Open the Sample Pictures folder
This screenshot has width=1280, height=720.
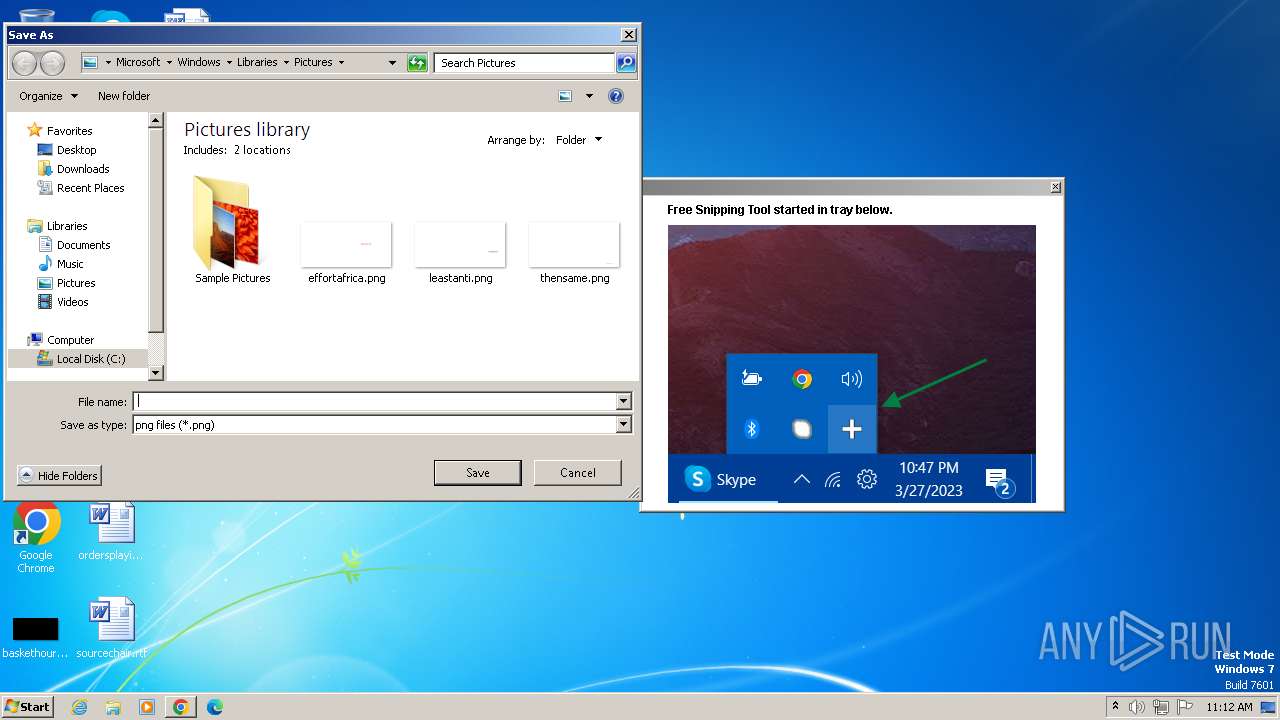[232, 230]
